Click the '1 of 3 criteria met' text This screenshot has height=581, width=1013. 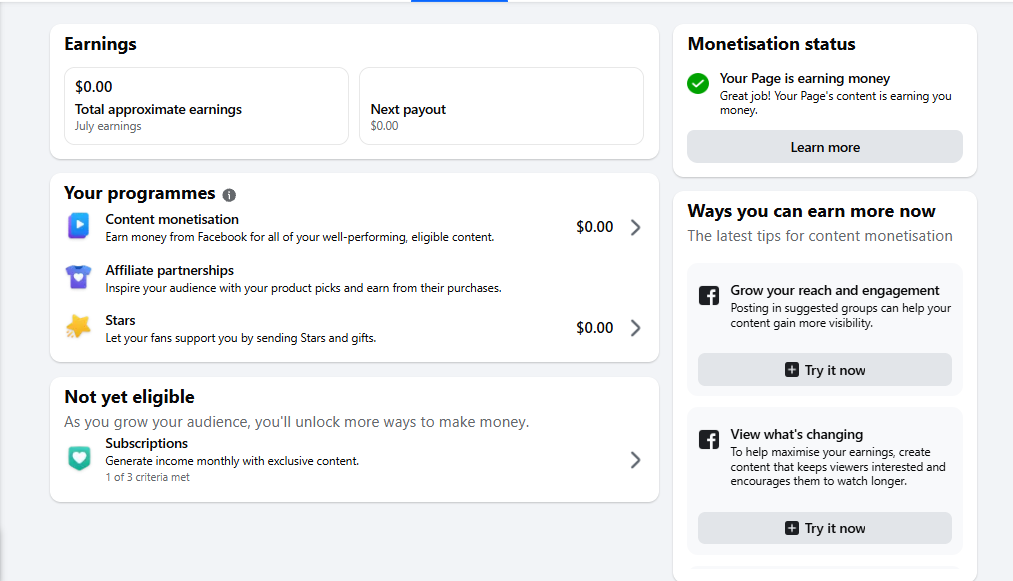coord(148,477)
